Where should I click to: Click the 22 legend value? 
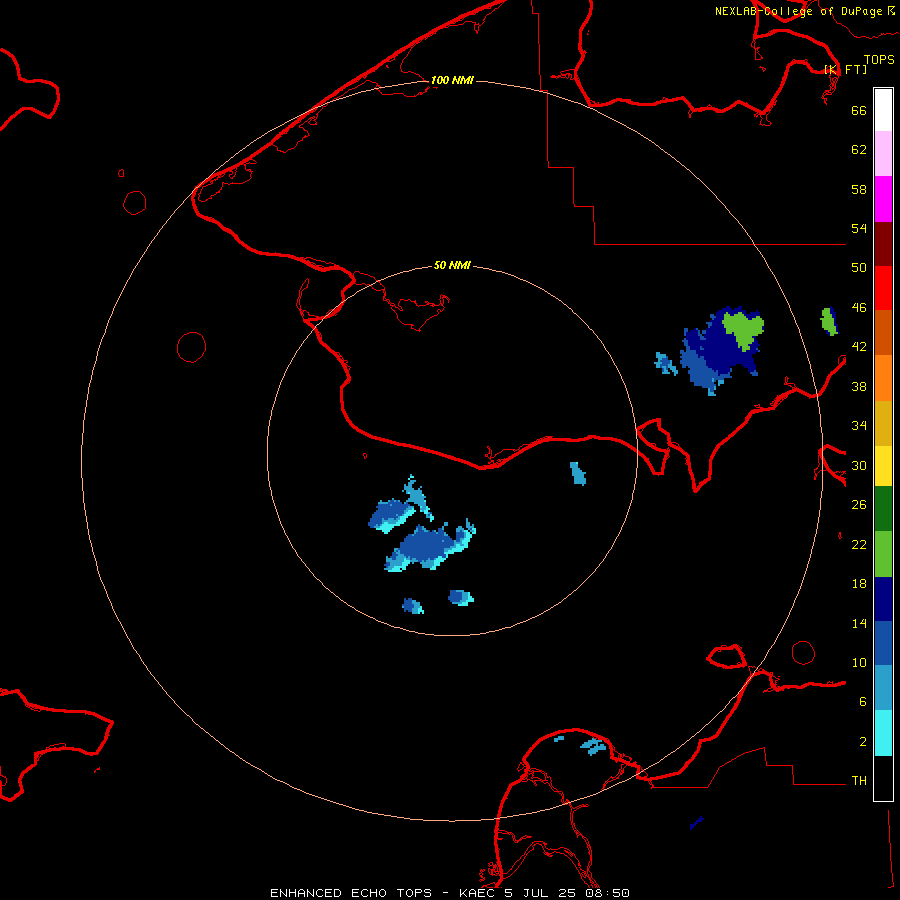(859, 544)
